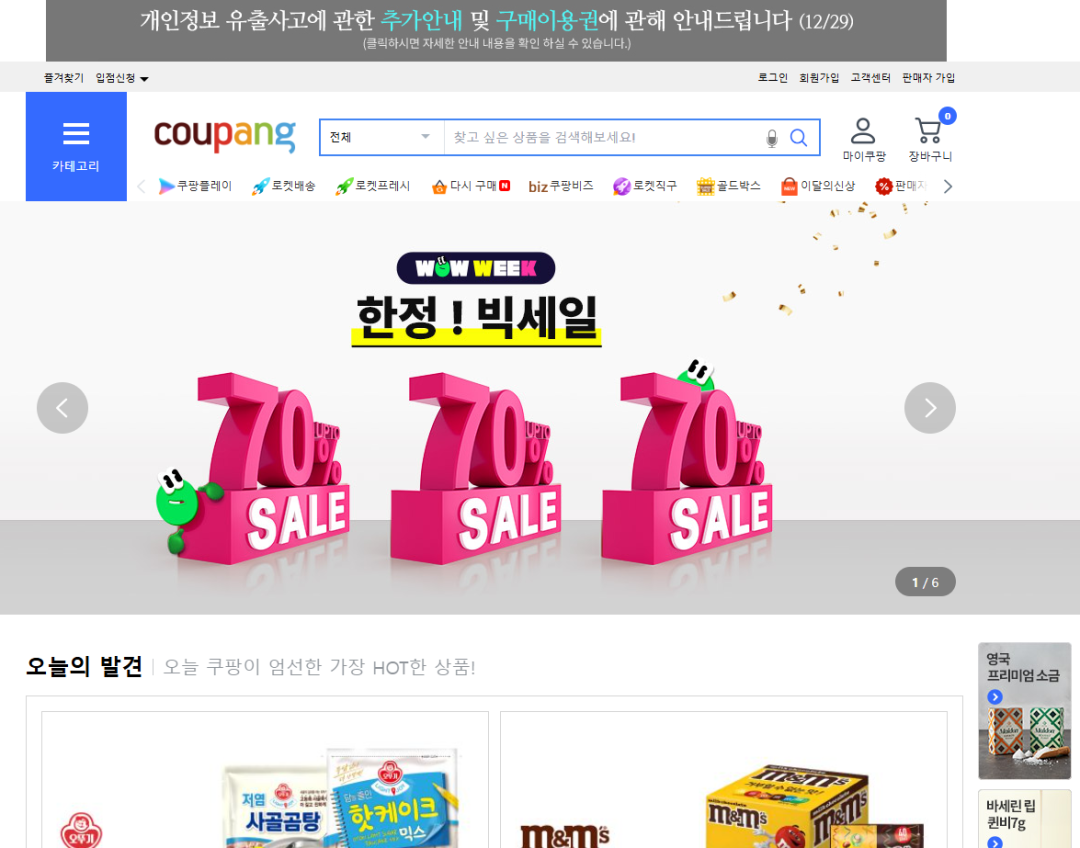Open the 장바구니 shopping cart icon
The width and height of the screenshot is (1080, 848).
(x=930, y=140)
